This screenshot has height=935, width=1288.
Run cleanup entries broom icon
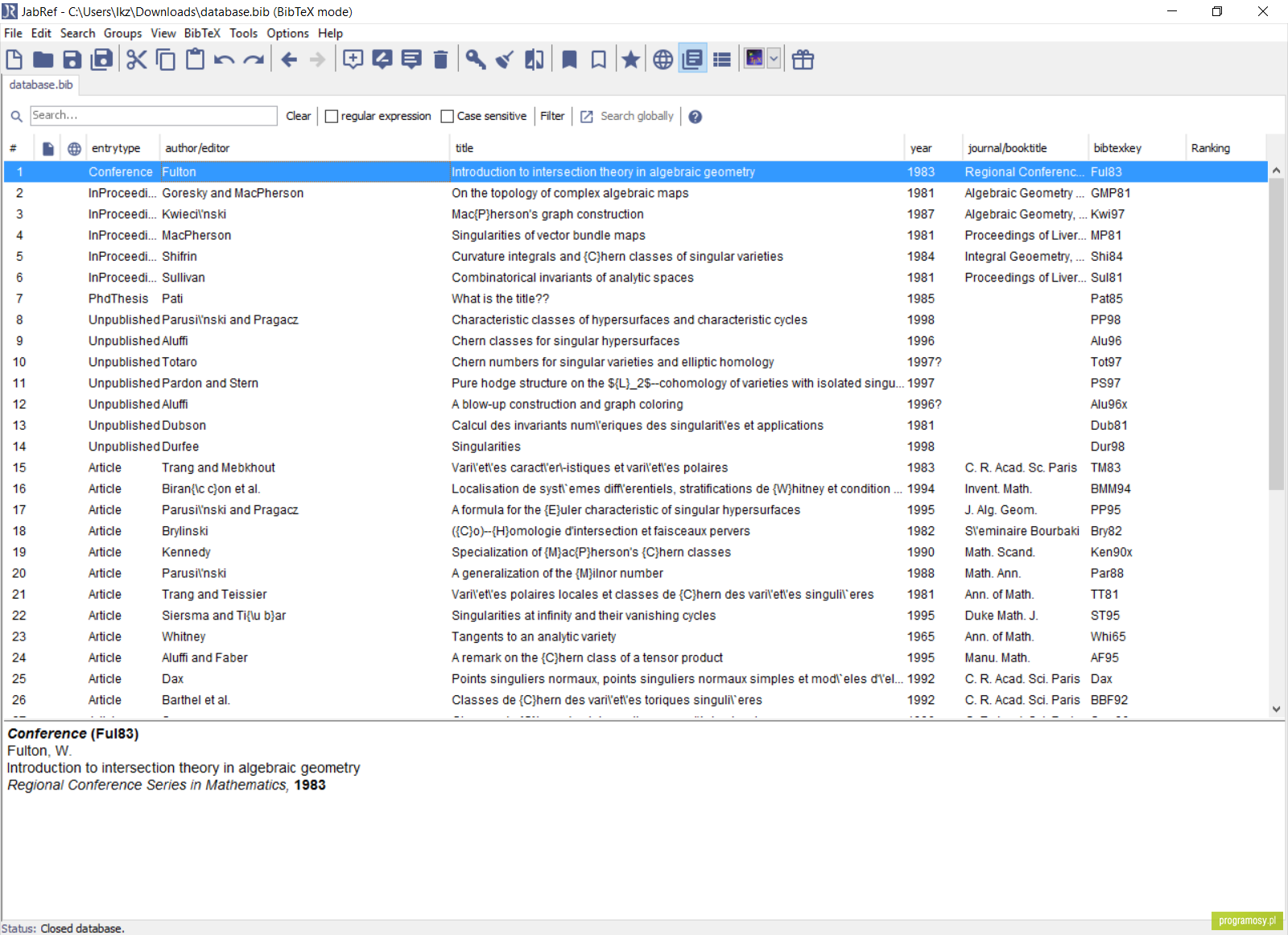point(505,60)
